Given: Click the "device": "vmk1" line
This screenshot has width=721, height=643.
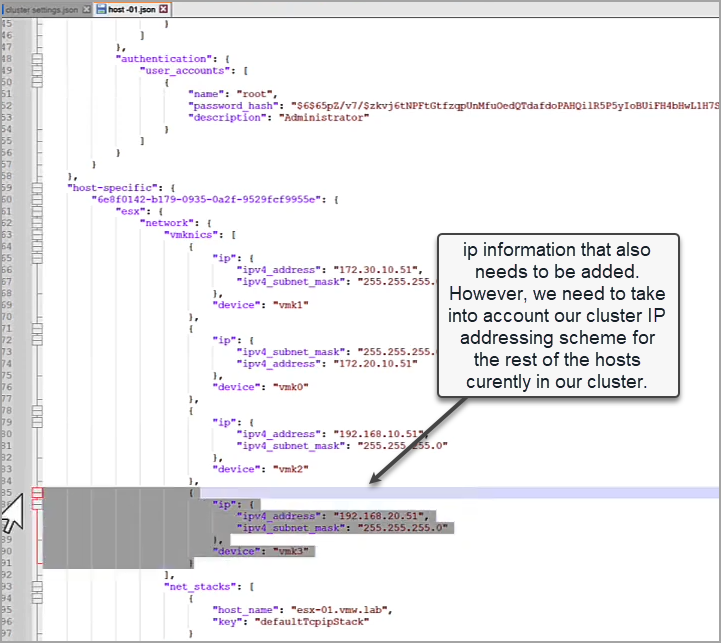Looking at the screenshot, I should tap(260, 305).
